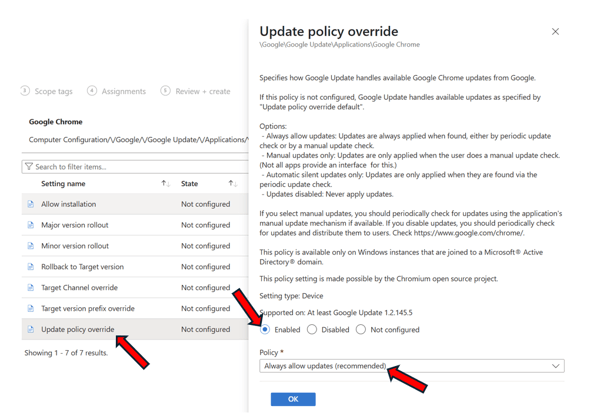The width and height of the screenshot is (600, 413).
Task: Click the step 4 circle icon
Action: 92,91
